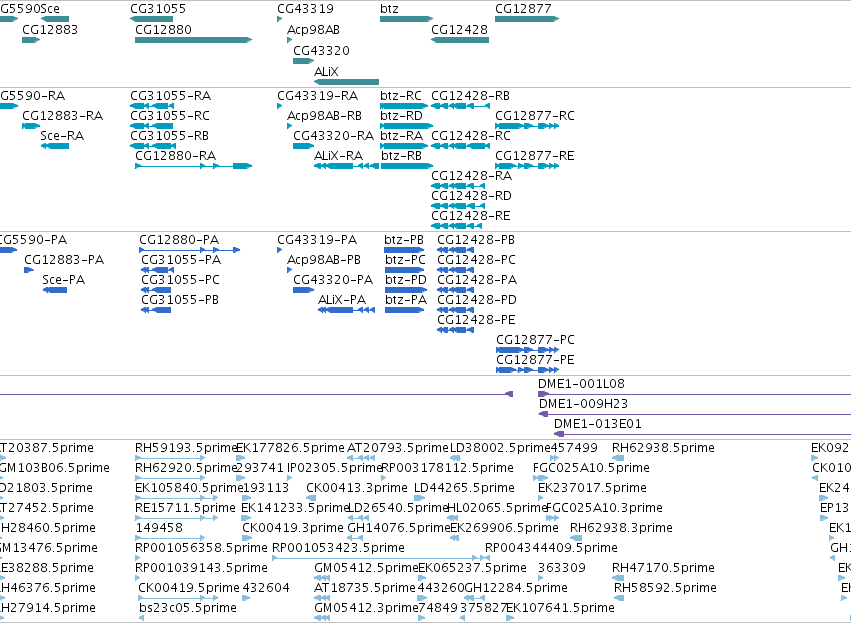Select EST label RP001053423.5prime
Image resolution: width=851 pixels, height=623 pixels.
(x=338, y=548)
